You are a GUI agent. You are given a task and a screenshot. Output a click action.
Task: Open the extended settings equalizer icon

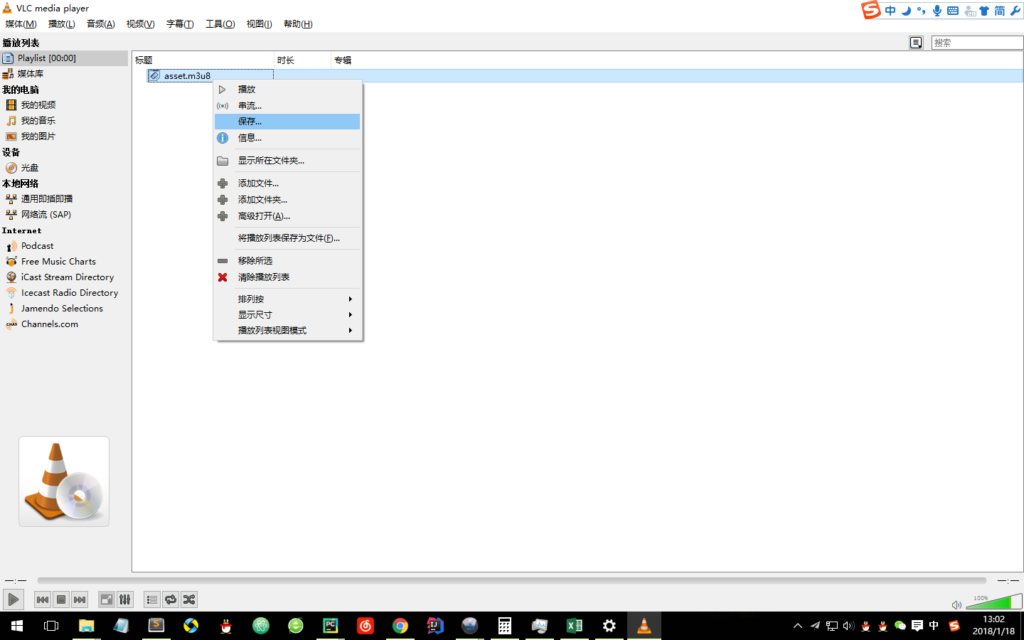125,599
